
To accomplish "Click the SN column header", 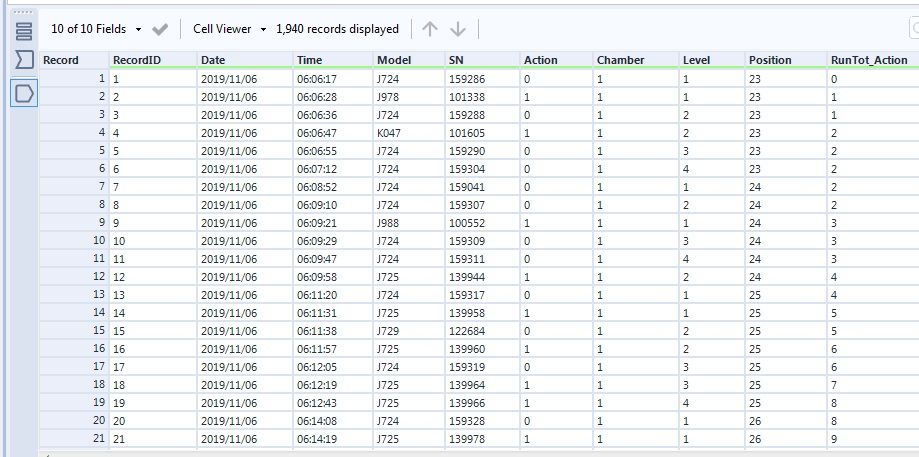I will (x=482, y=60).
